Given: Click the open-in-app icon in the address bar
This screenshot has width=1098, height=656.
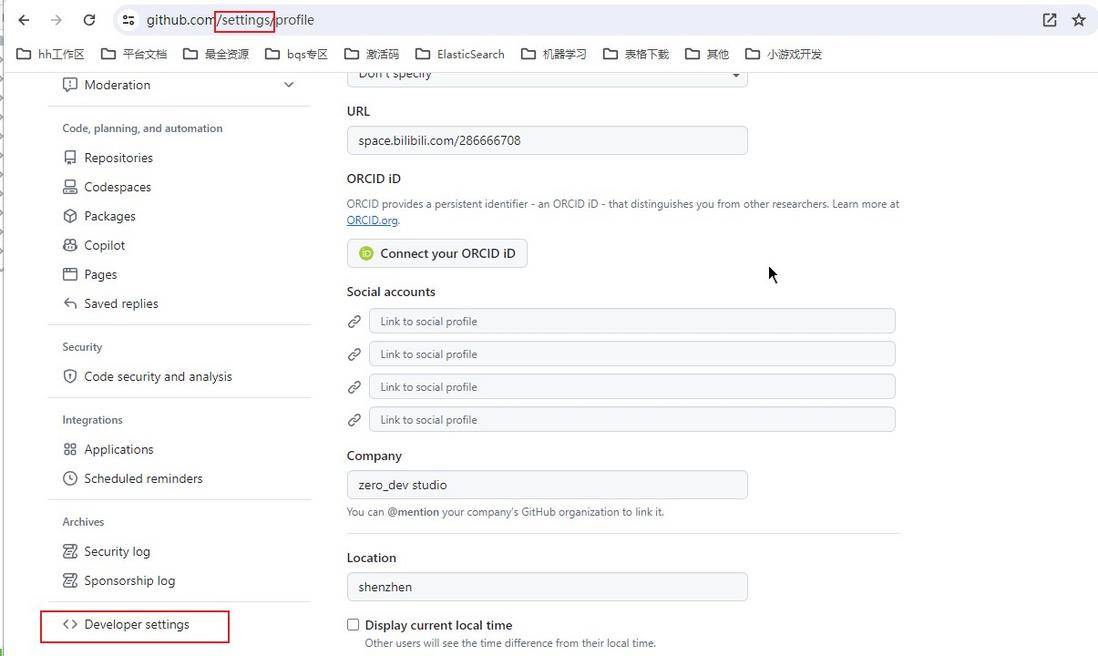Looking at the screenshot, I should 1049,20.
